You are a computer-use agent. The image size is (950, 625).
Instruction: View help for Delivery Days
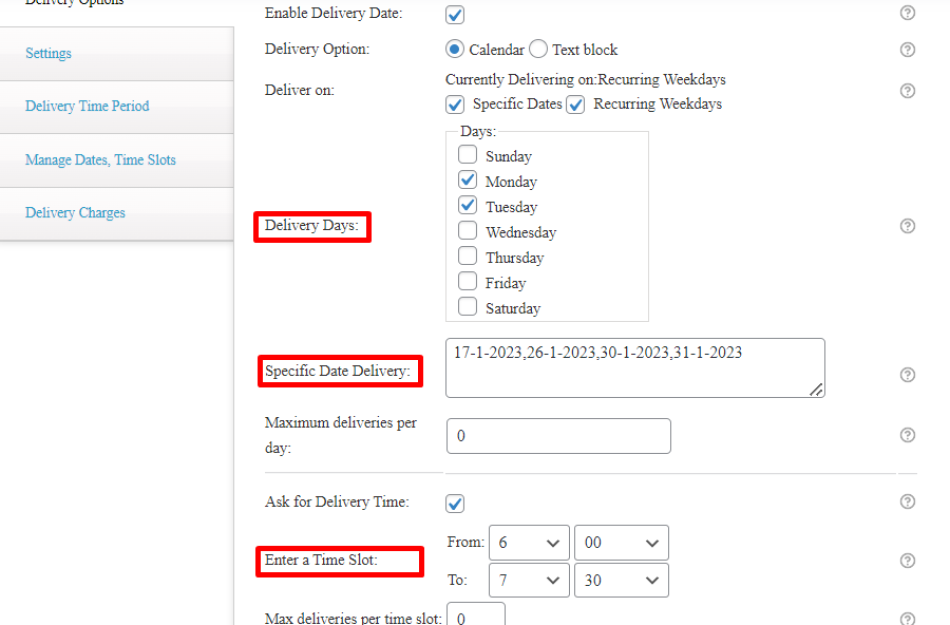point(907,227)
